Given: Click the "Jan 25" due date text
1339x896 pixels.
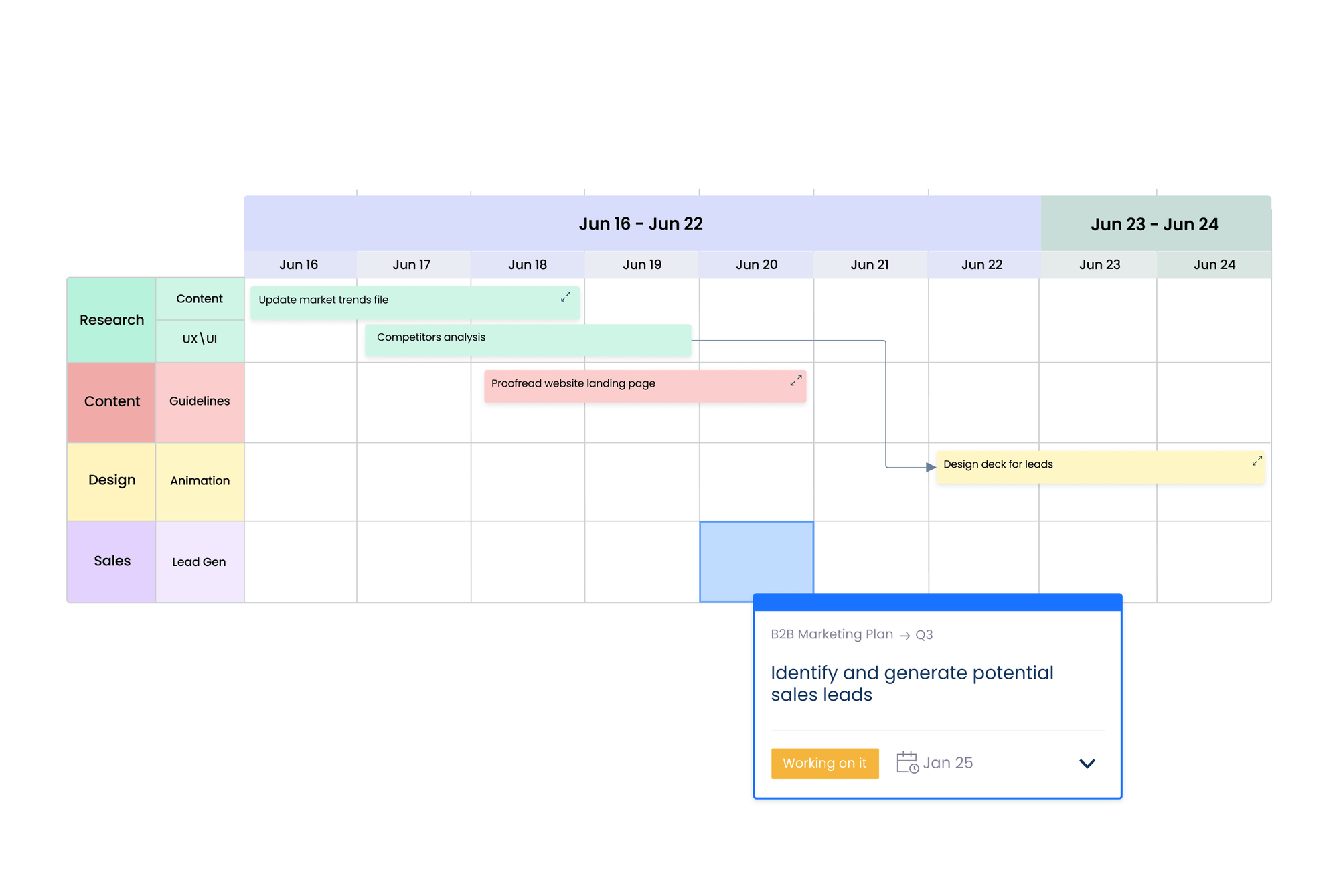Looking at the screenshot, I should tap(948, 763).
